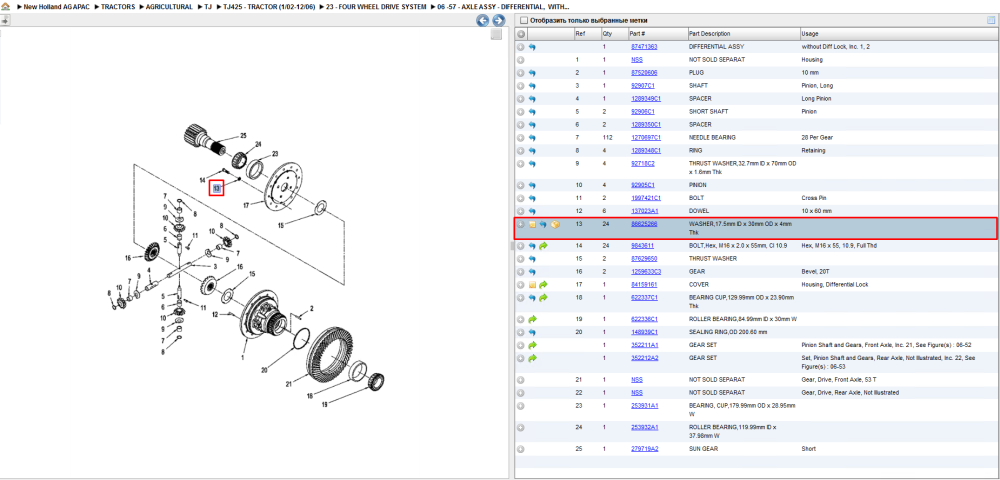This screenshot has height=480, width=1000.
Task: Select callout 25 on the diagram
Action: [242, 135]
